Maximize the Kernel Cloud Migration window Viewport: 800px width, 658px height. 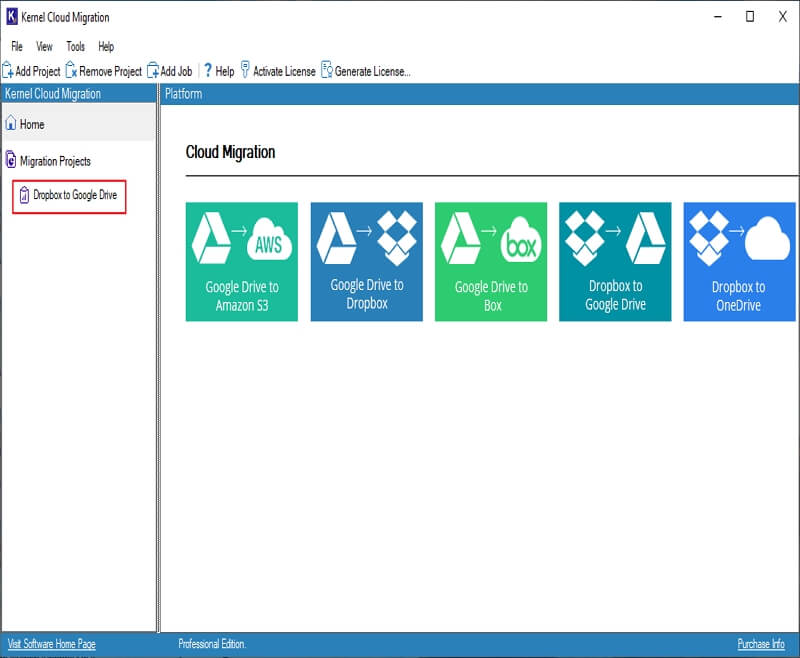point(750,17)
